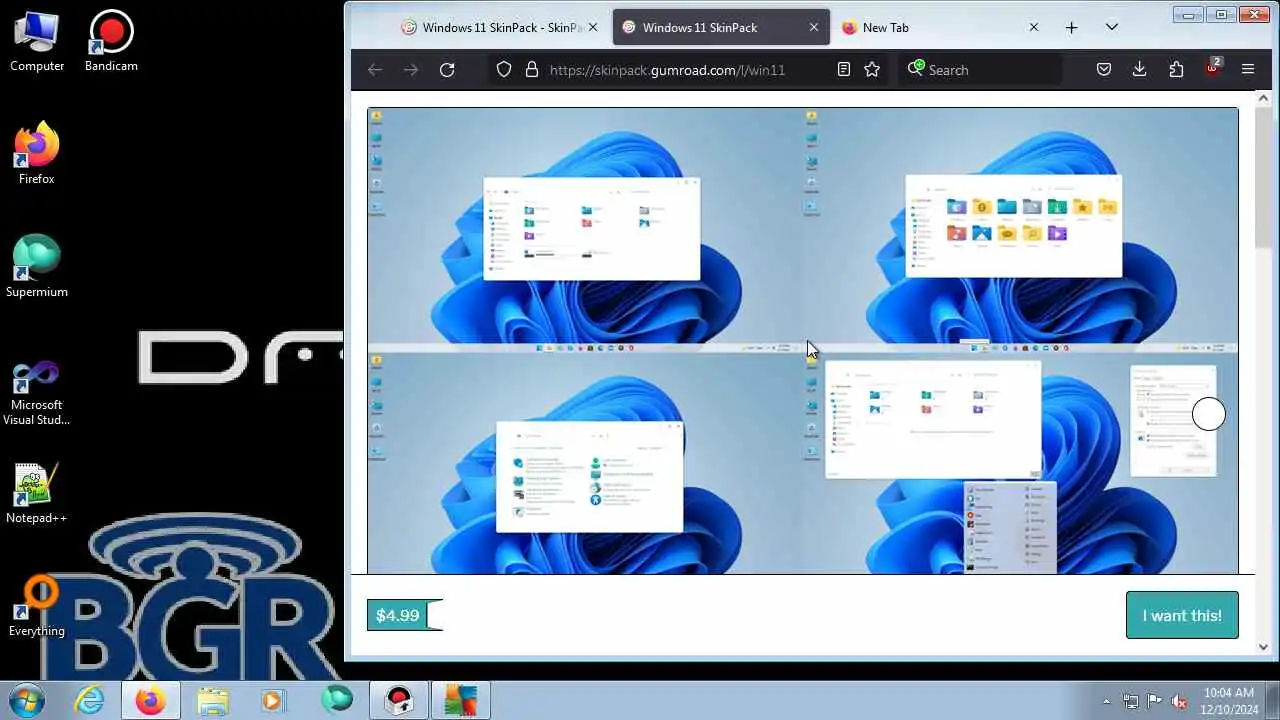Click the Windows 11 SkinPack preview image

(803, 340)
